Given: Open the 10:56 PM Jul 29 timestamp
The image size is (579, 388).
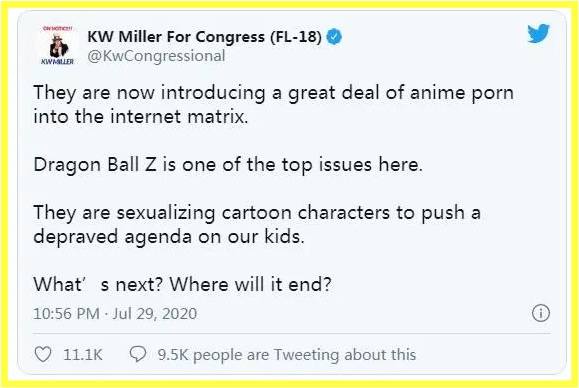Looking at the screenshot, I should (x=115, y=313).
